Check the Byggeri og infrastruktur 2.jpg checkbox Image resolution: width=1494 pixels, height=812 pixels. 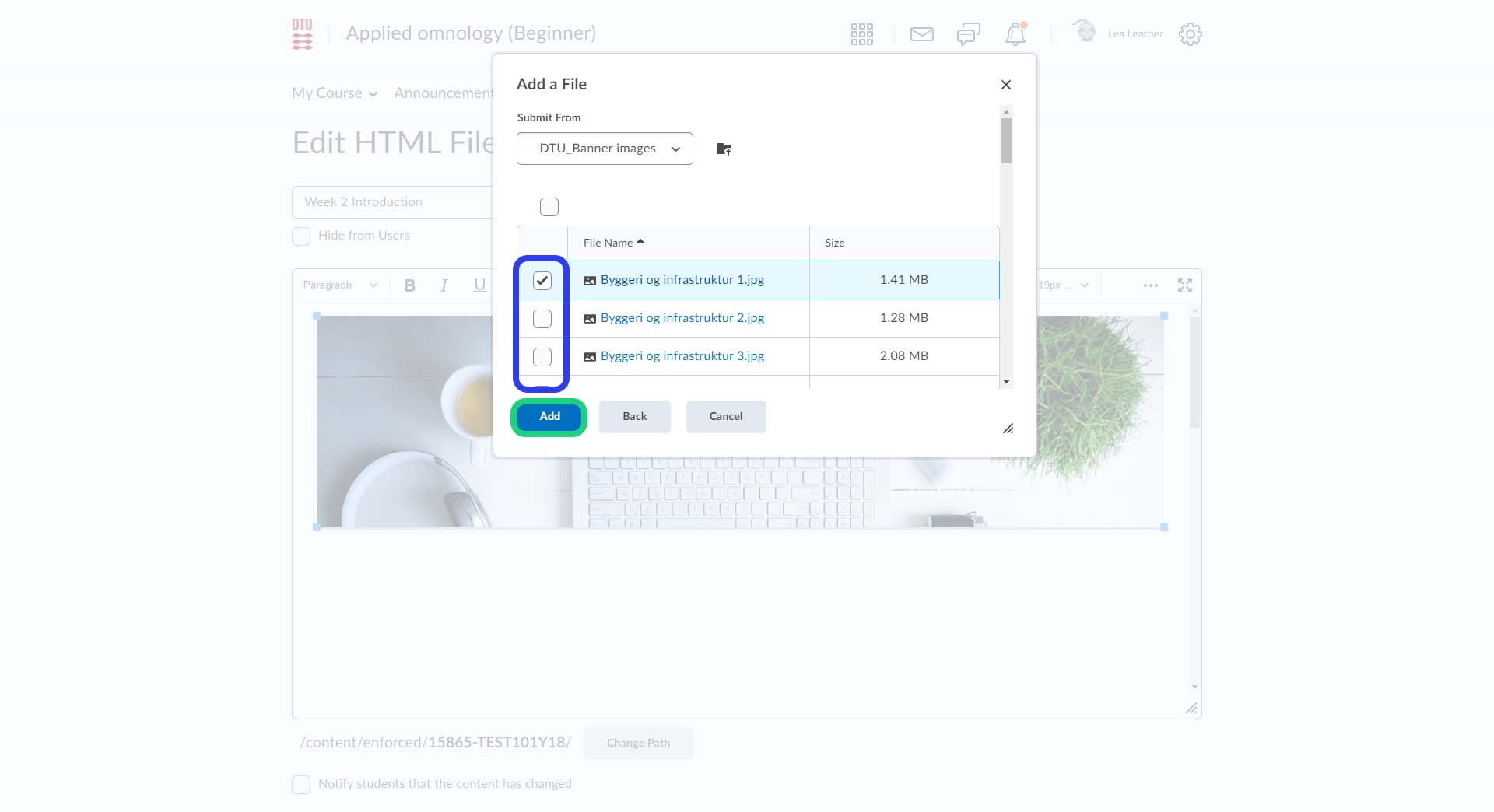[x=542, y=318]
